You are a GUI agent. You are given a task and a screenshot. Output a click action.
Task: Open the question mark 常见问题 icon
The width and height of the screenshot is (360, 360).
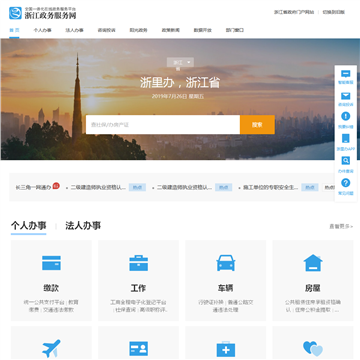coord(346,183)
